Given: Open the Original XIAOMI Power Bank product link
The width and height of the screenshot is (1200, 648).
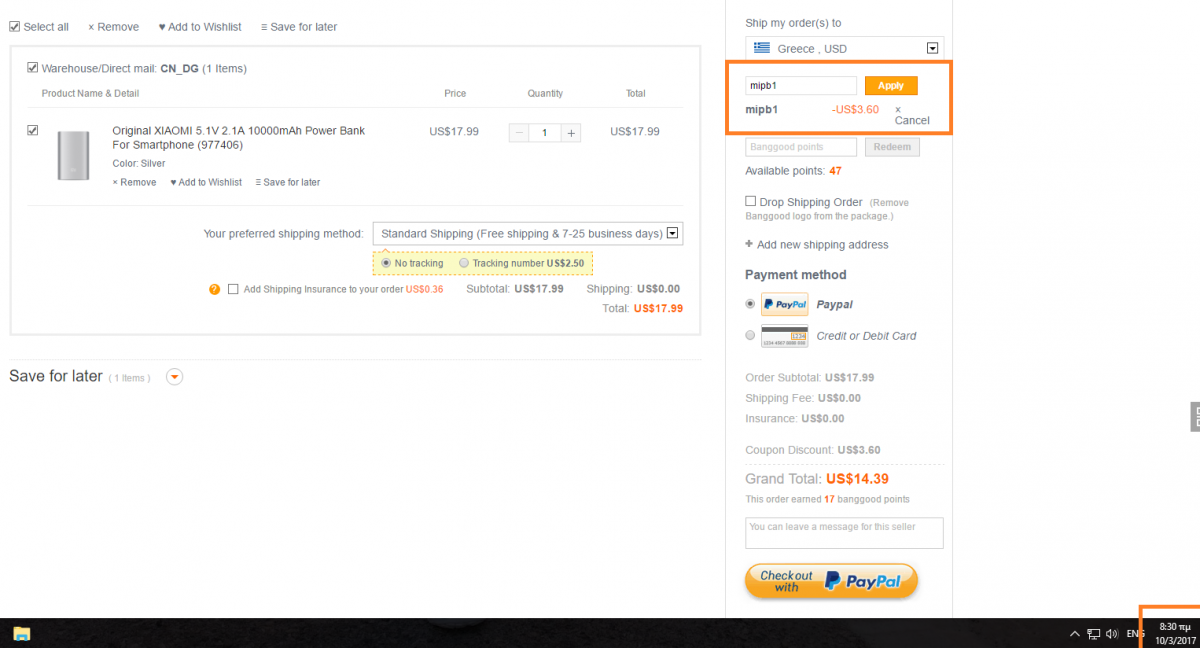Looking at the screenshot, I should [x=238, y=137].
